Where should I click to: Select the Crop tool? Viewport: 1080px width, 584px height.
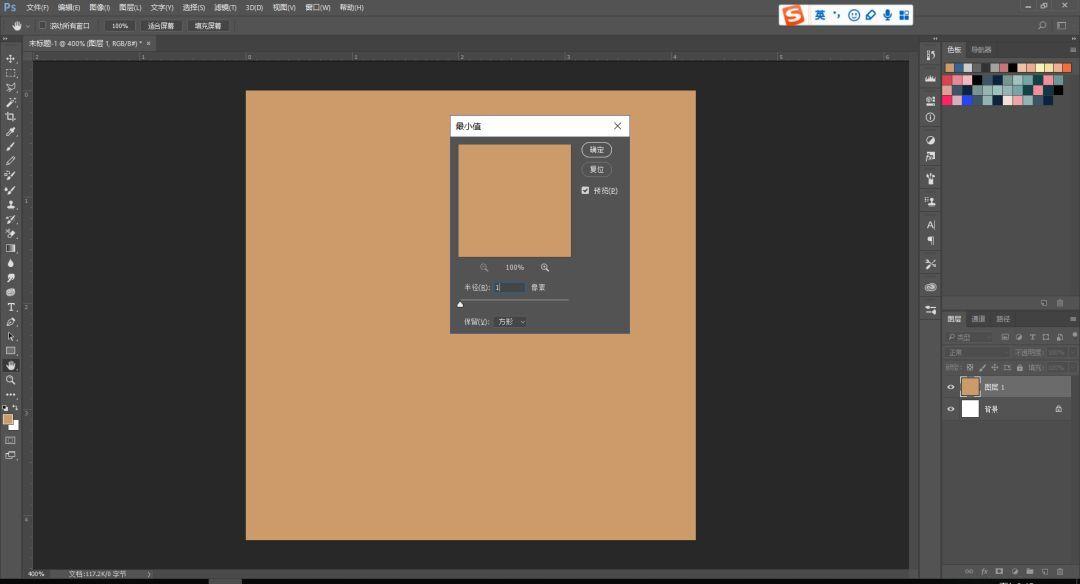10,116
